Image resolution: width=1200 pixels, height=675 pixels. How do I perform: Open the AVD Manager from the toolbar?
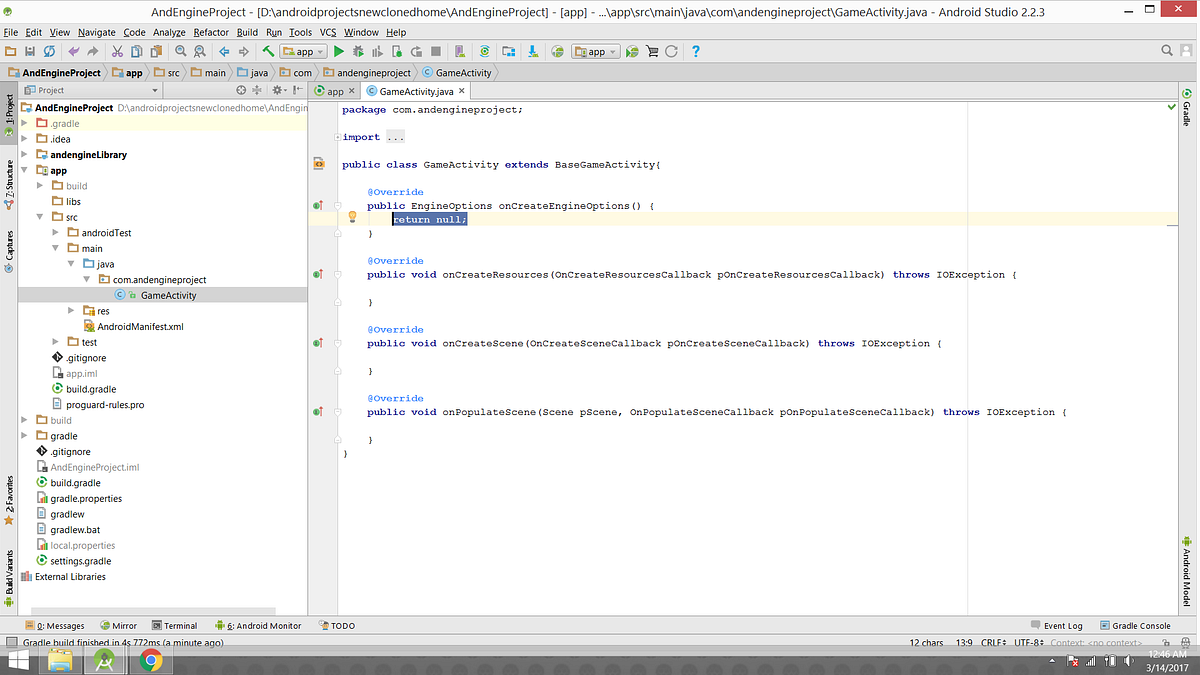458,51
